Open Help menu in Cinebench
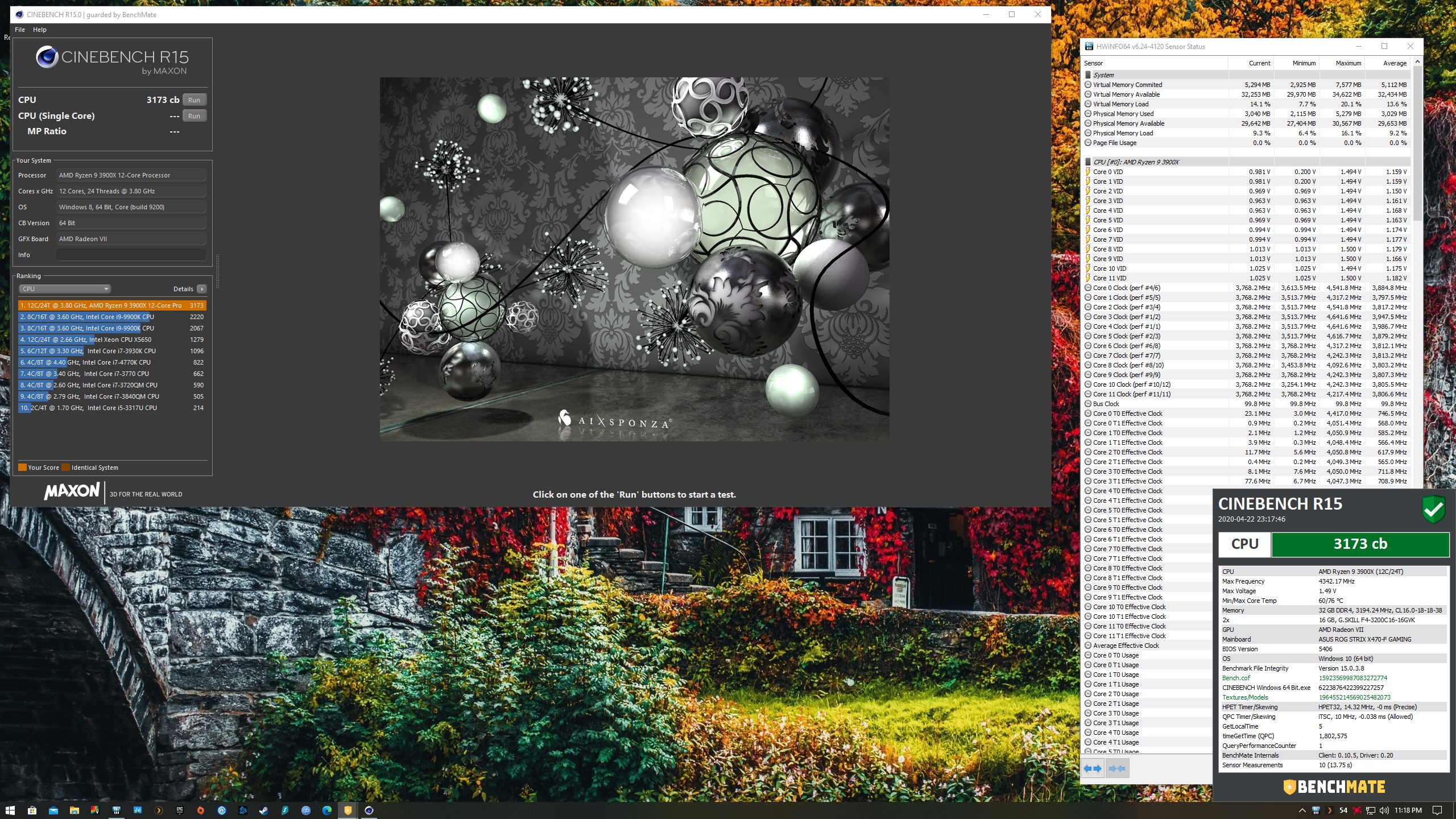 (40, 30)
